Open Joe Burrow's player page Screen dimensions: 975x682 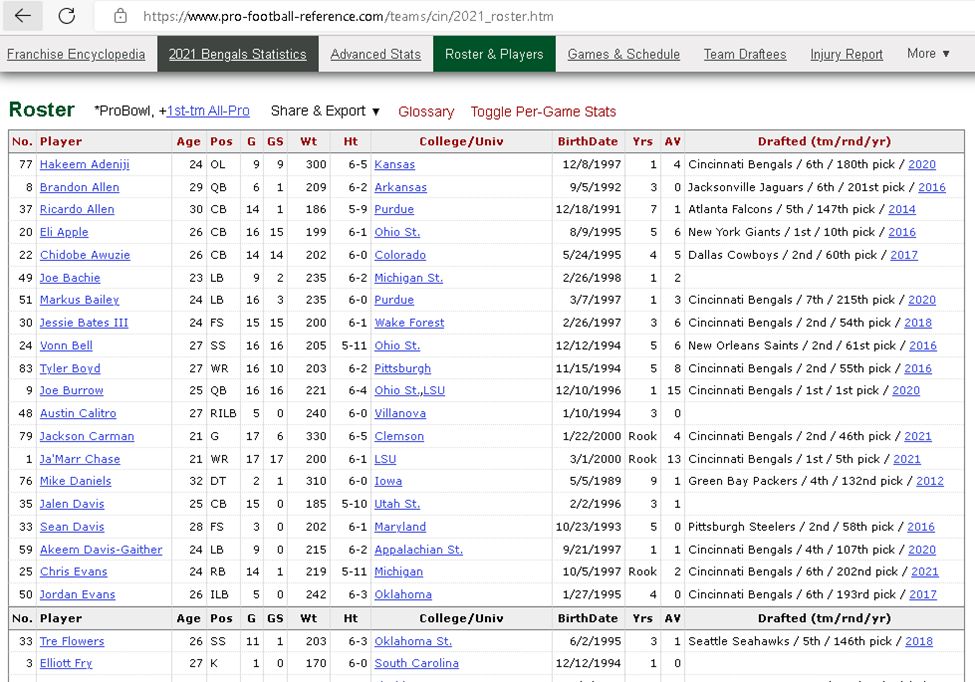(x=70, y=391)
